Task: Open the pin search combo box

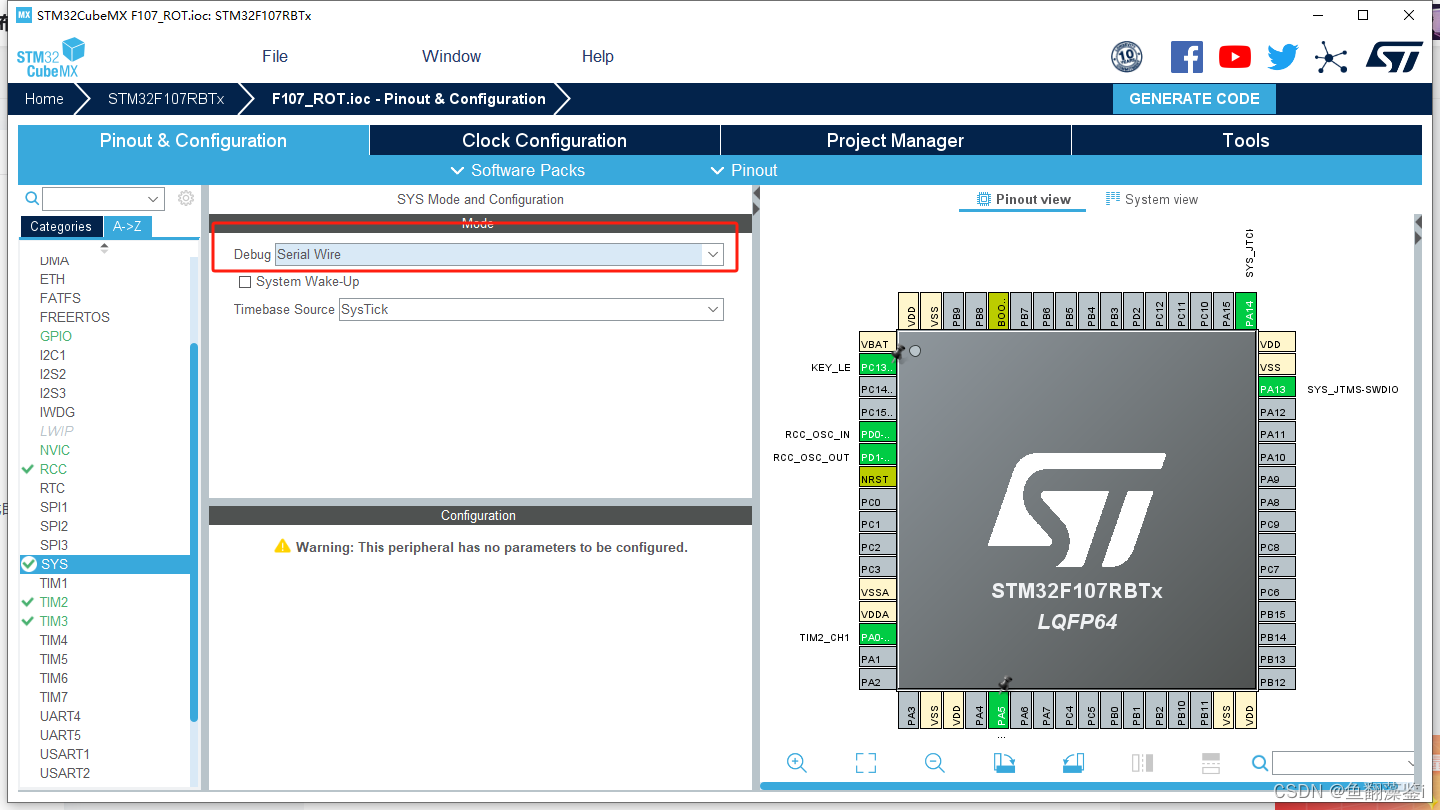Action: point(1343,764)
